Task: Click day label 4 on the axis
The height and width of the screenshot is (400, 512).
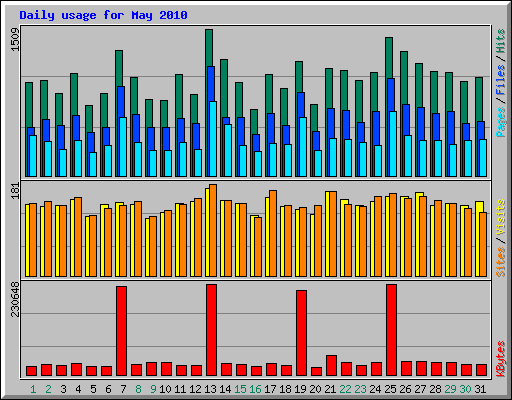Action: click(x=78, y=389)
